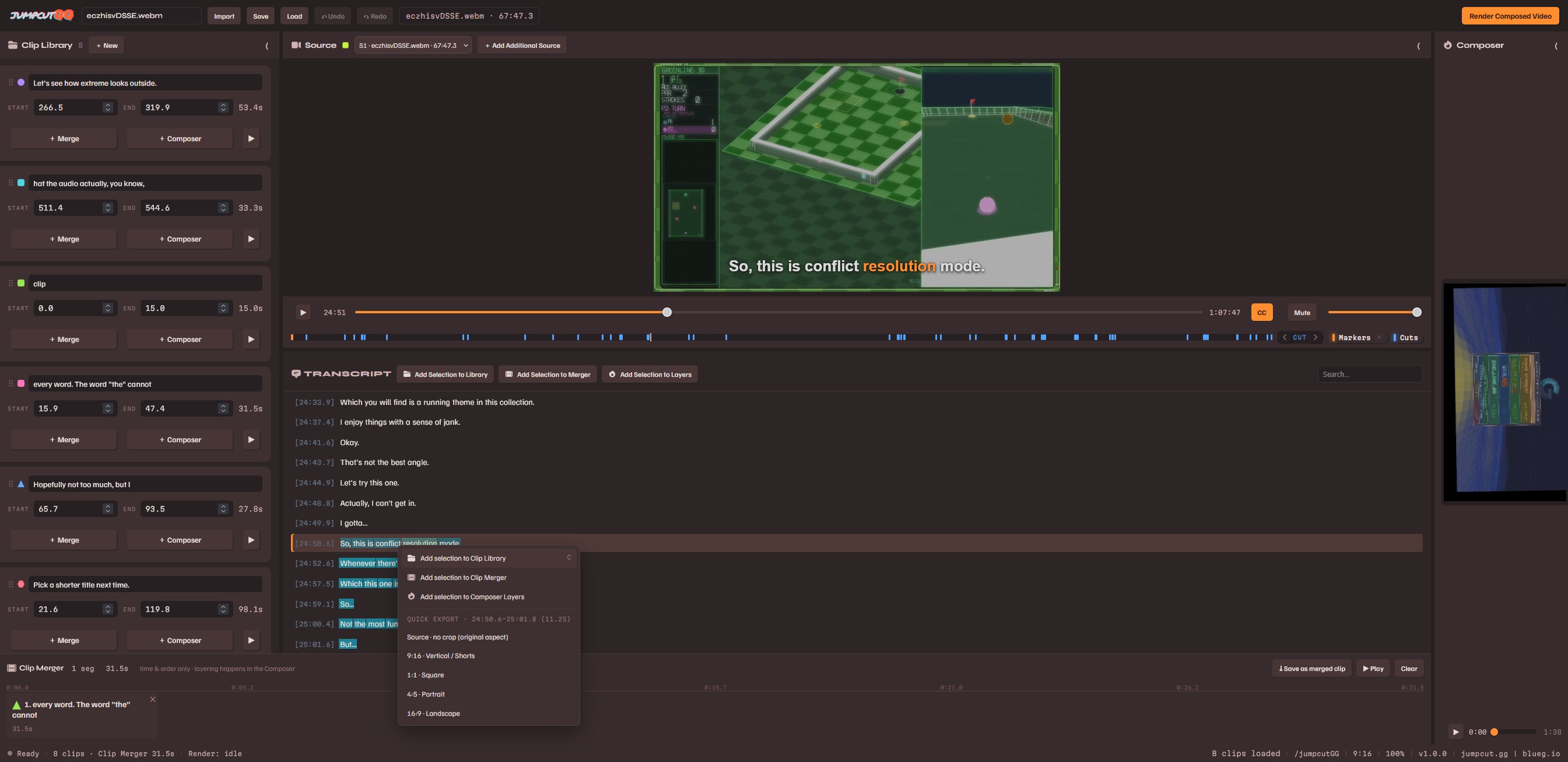
Task: Click the Import button
Action: 224,16
